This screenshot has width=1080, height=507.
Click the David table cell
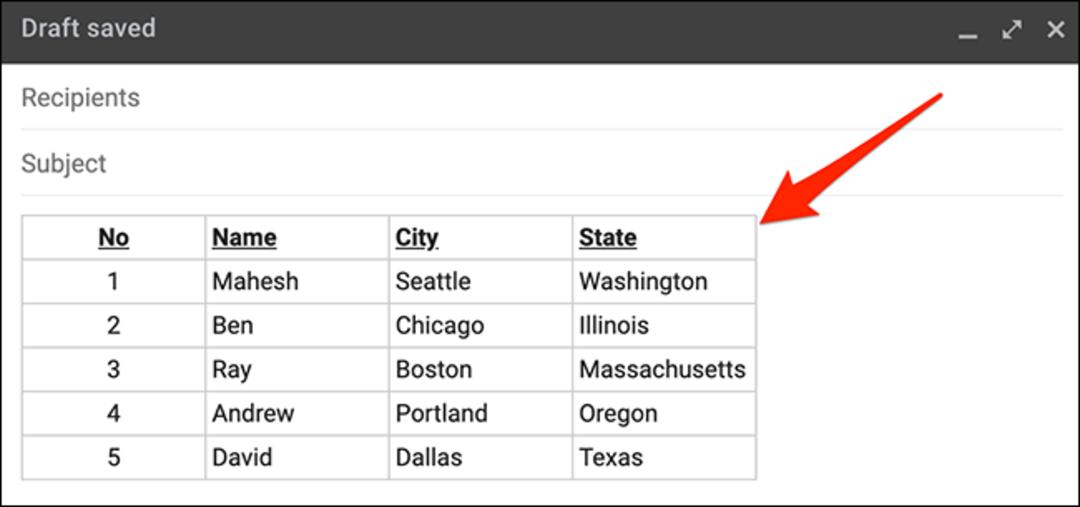click(297, 458)
